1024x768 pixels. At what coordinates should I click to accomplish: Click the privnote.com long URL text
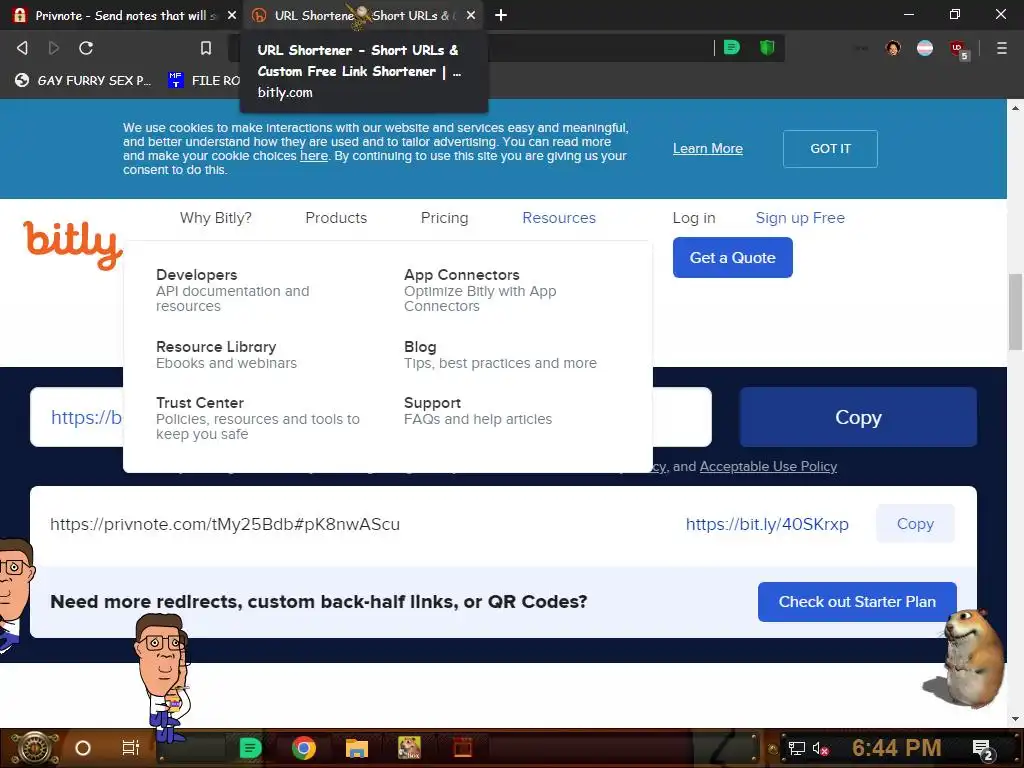tap(225, 524)
